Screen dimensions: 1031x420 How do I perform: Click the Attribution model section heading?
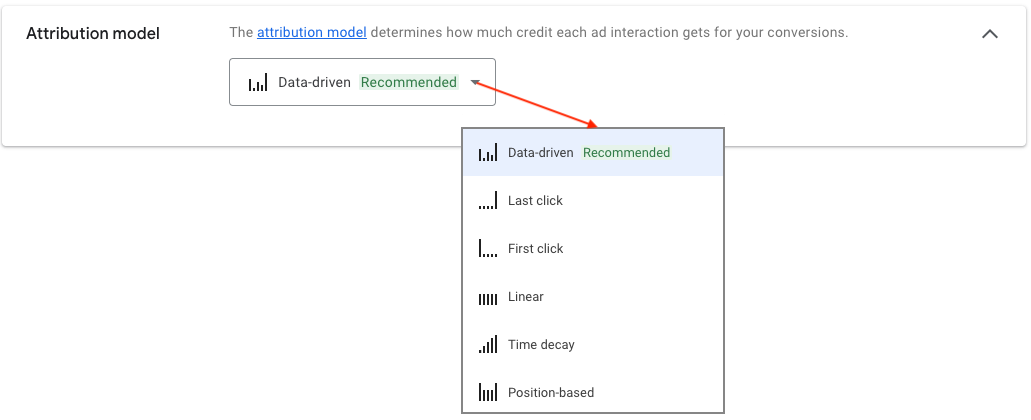pos(93,34)
